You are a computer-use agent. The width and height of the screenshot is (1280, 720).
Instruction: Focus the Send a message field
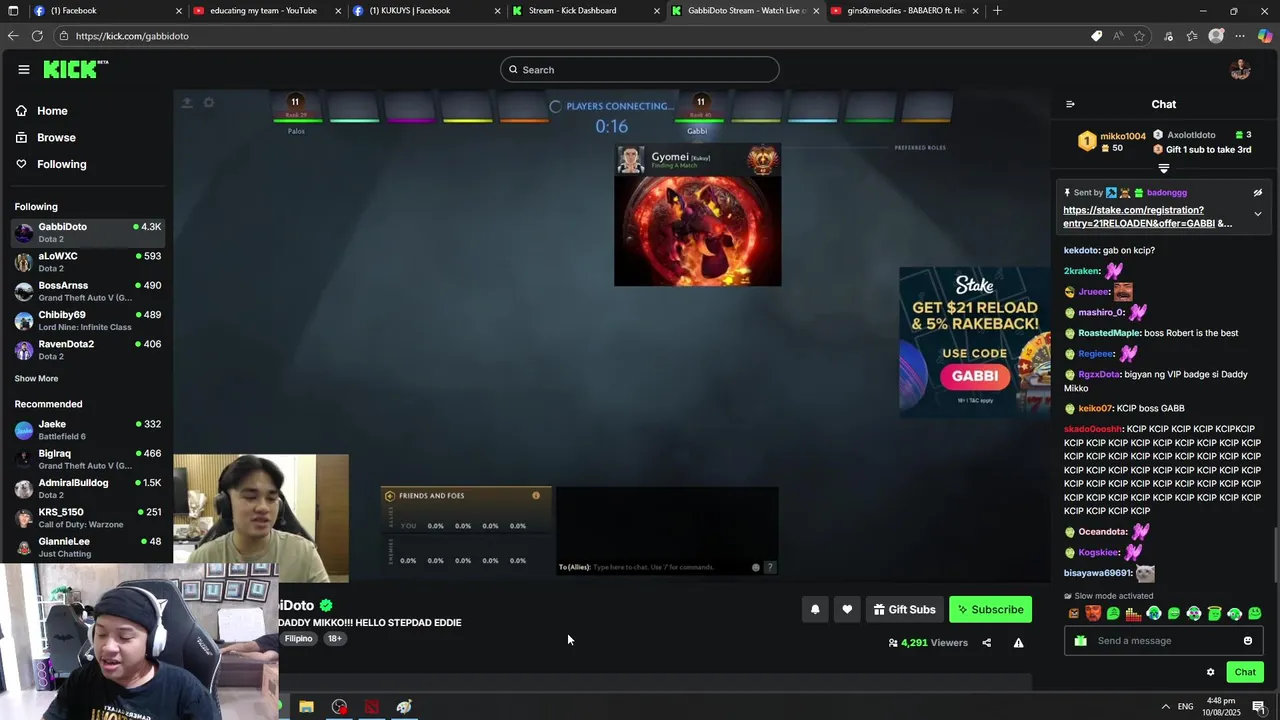(1165, 641)
